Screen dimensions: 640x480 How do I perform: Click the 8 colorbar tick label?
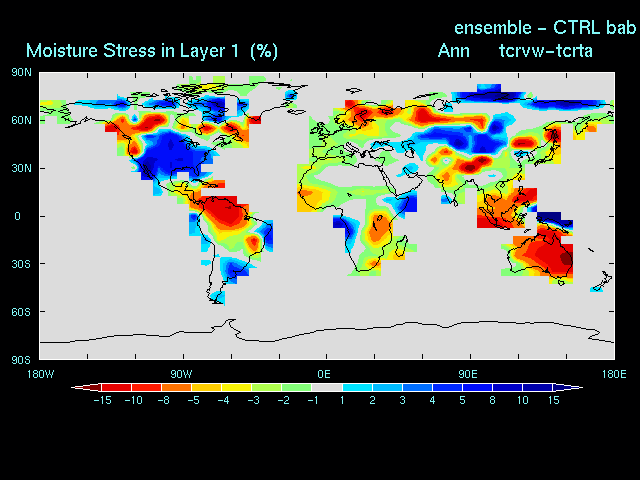coord(492,400)
